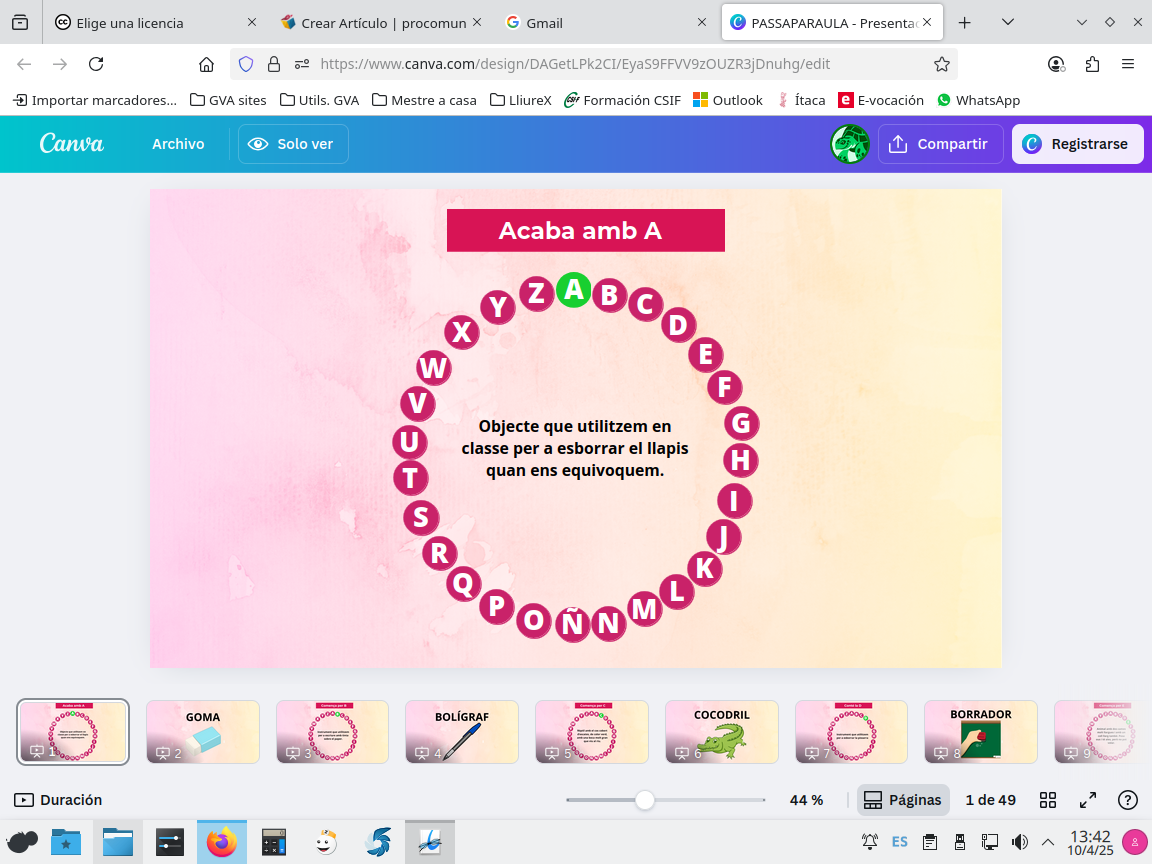Open the green user avatar
The width and height of the screenshot is (1152, 864).
(849, 144)
